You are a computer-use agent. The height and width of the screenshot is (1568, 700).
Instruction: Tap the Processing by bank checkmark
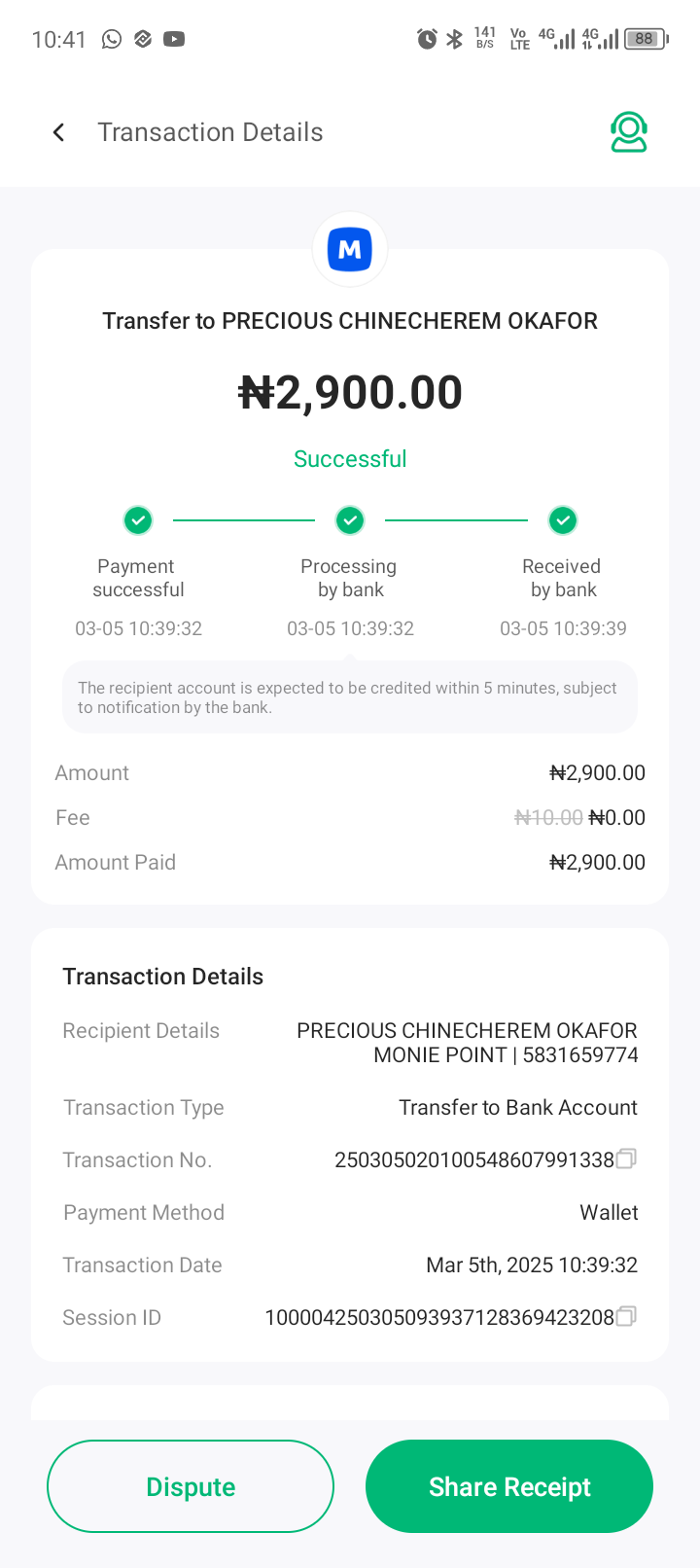click(x=350, y=520)
